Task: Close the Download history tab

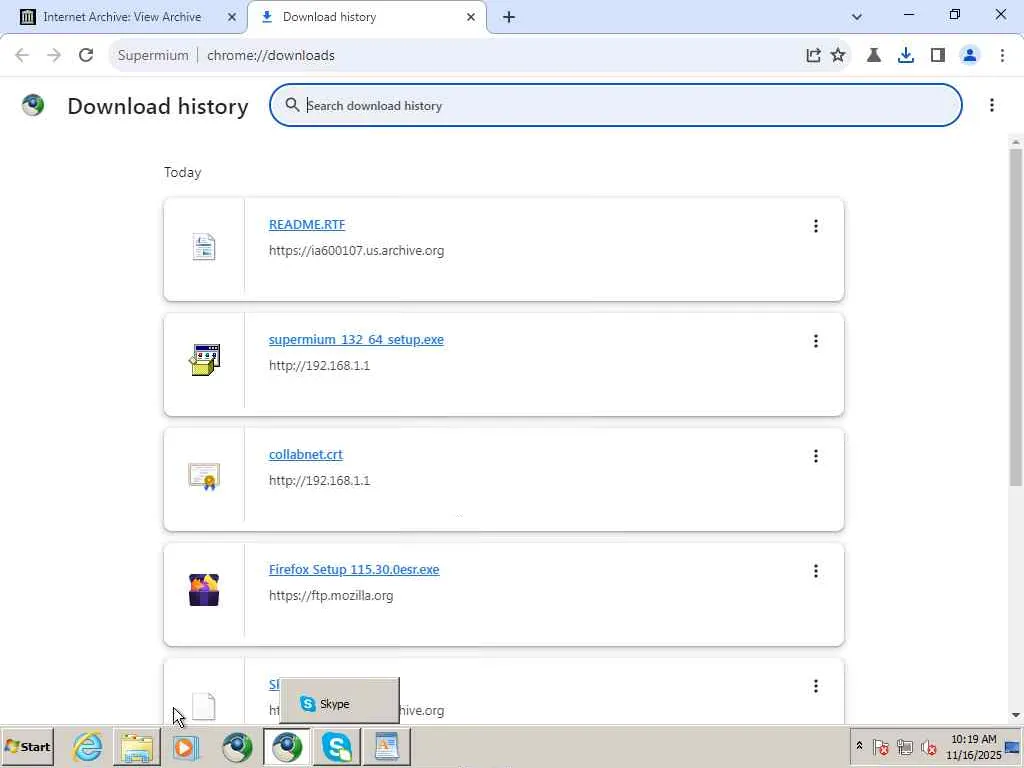Action: (x=471, y=17)
